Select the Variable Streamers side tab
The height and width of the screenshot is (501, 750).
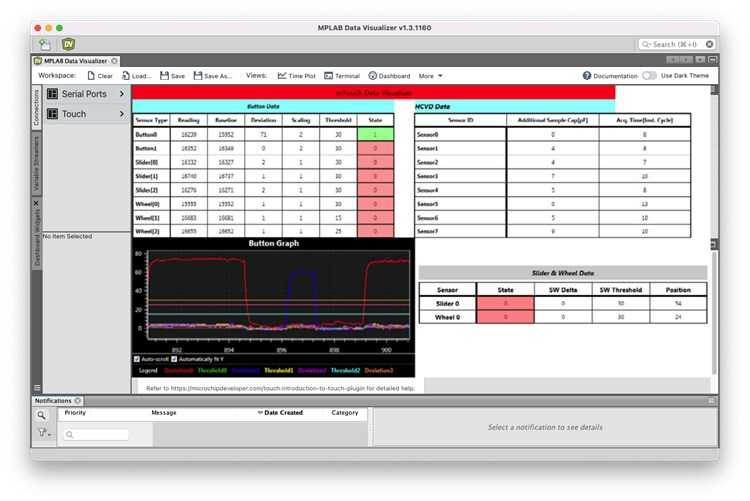(x=36, y=164)
